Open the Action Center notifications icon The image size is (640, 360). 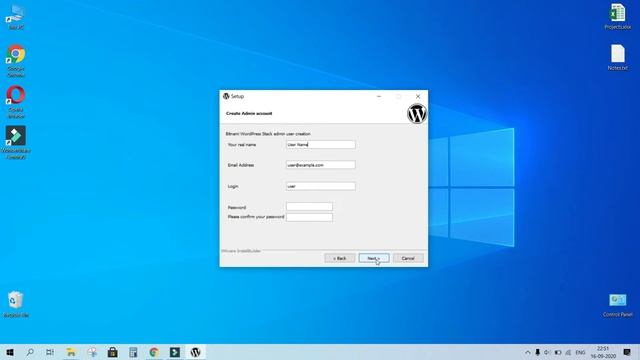627,352
